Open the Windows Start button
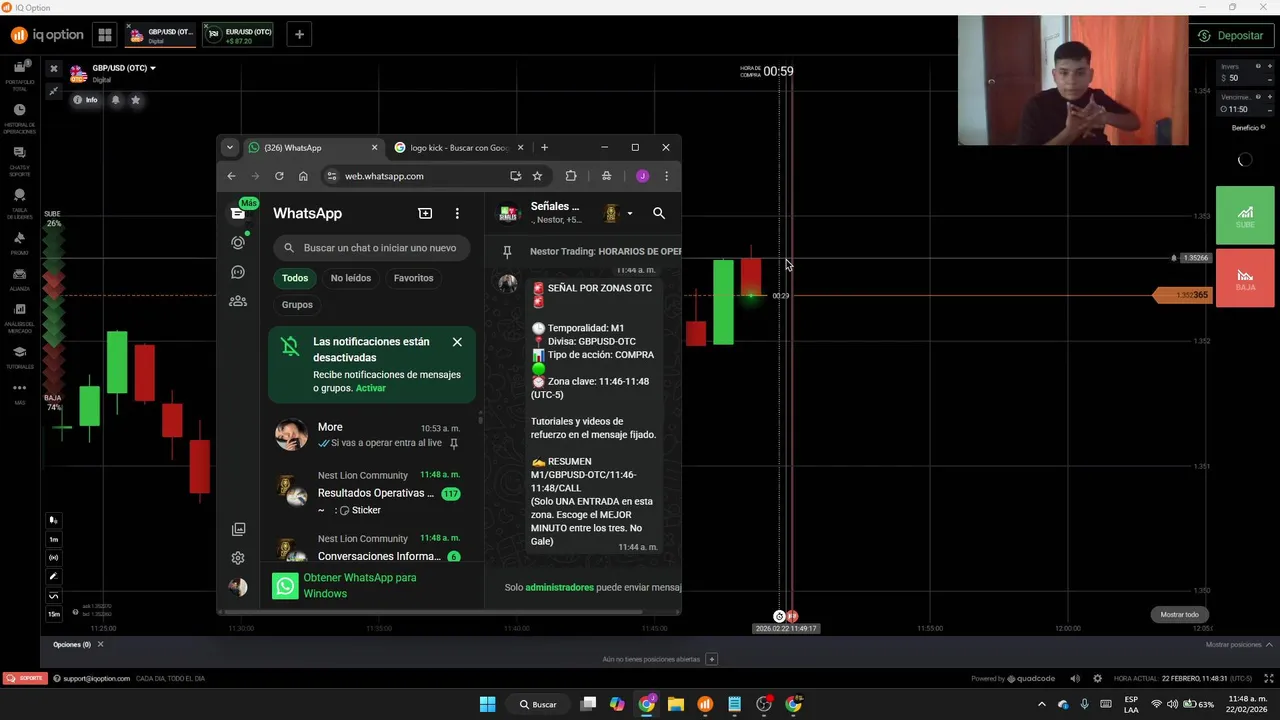Image resolution: width=1280 pixels, height=720 pixels. coord(487,704)
